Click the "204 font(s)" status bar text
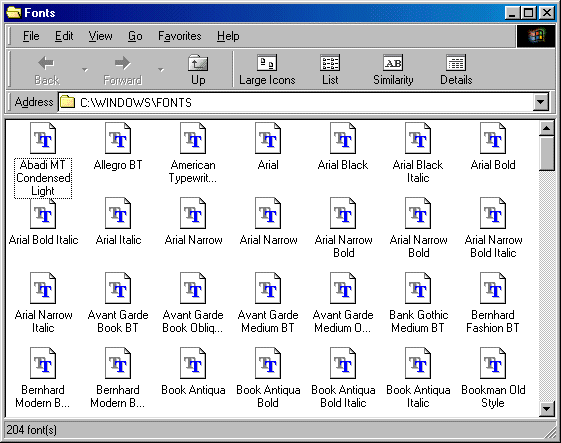561x443 pixels. [32, 430]
